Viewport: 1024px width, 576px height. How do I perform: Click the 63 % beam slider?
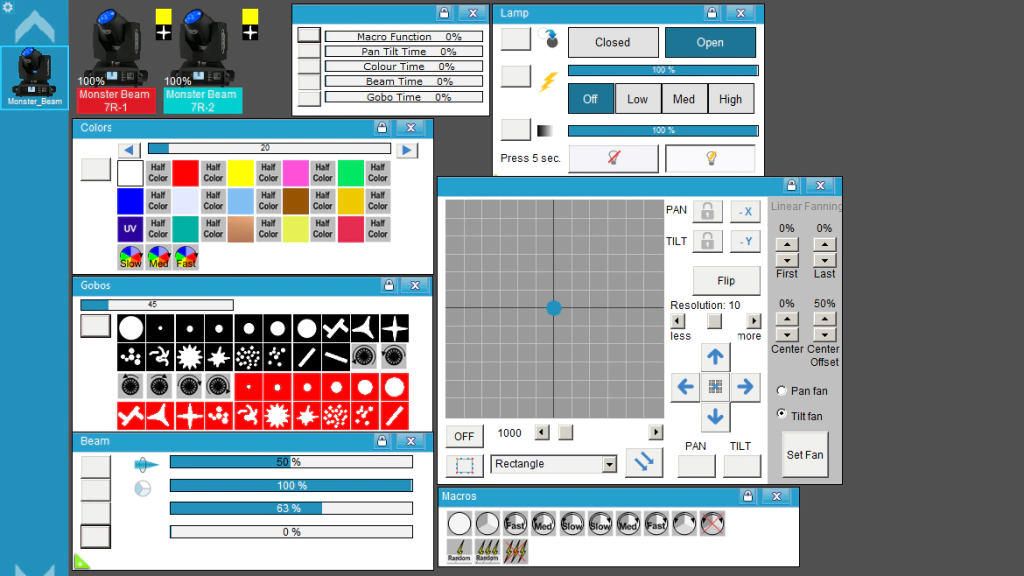click(x=291, y=508)
